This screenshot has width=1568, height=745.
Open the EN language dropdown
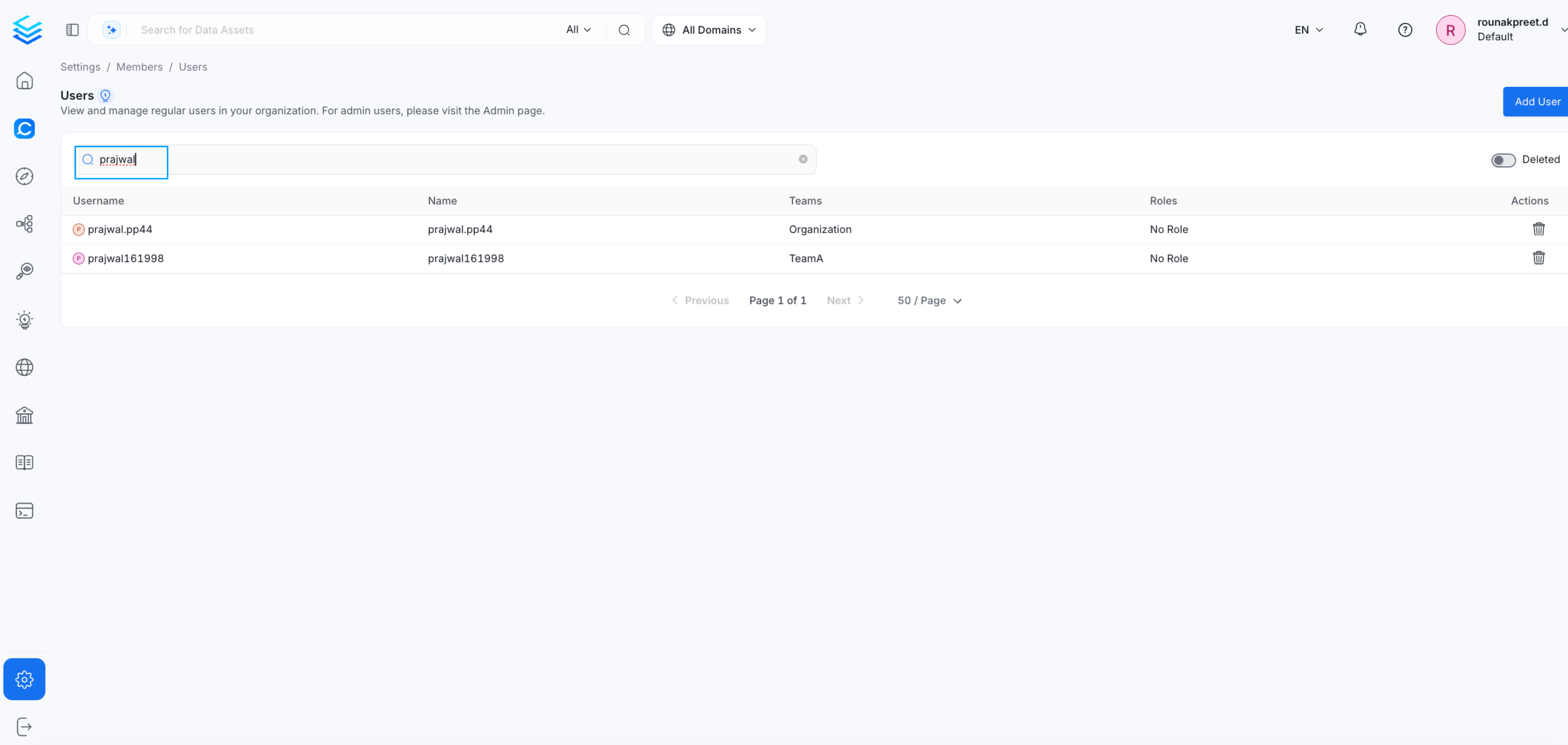(1308, 30)
